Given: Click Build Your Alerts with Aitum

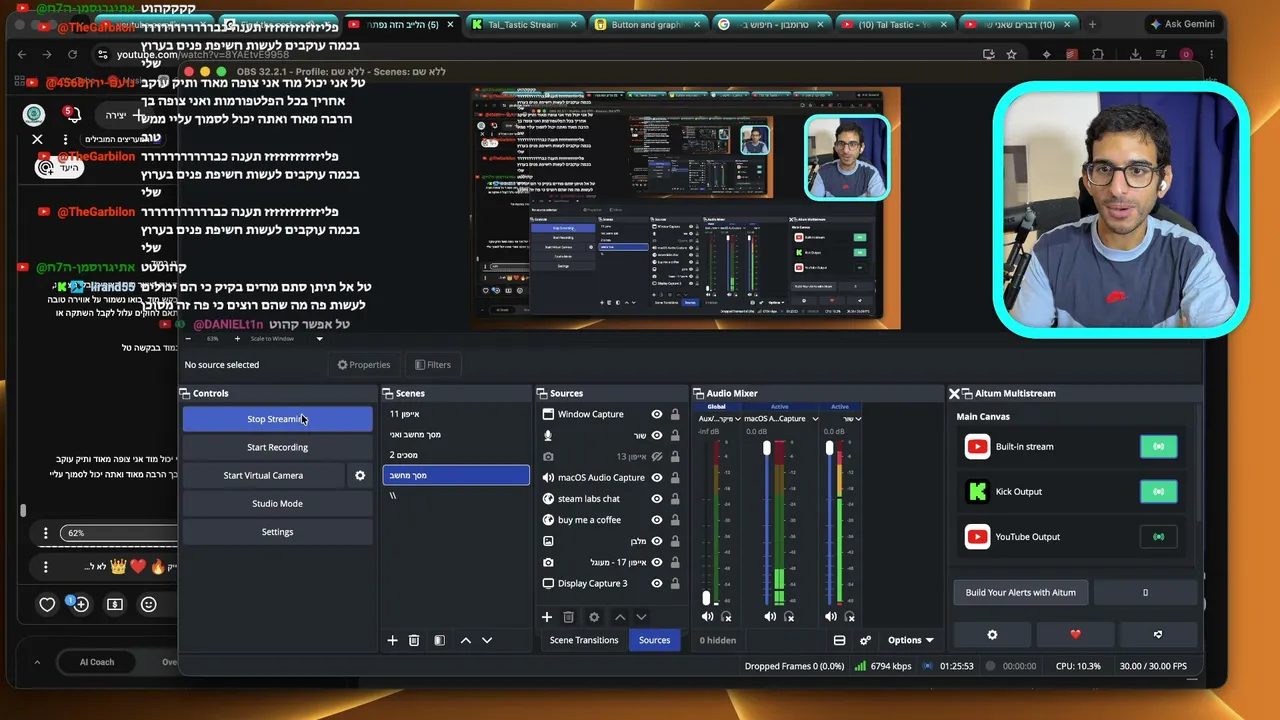Looking at the screenshot, I should coord(1021,593).
